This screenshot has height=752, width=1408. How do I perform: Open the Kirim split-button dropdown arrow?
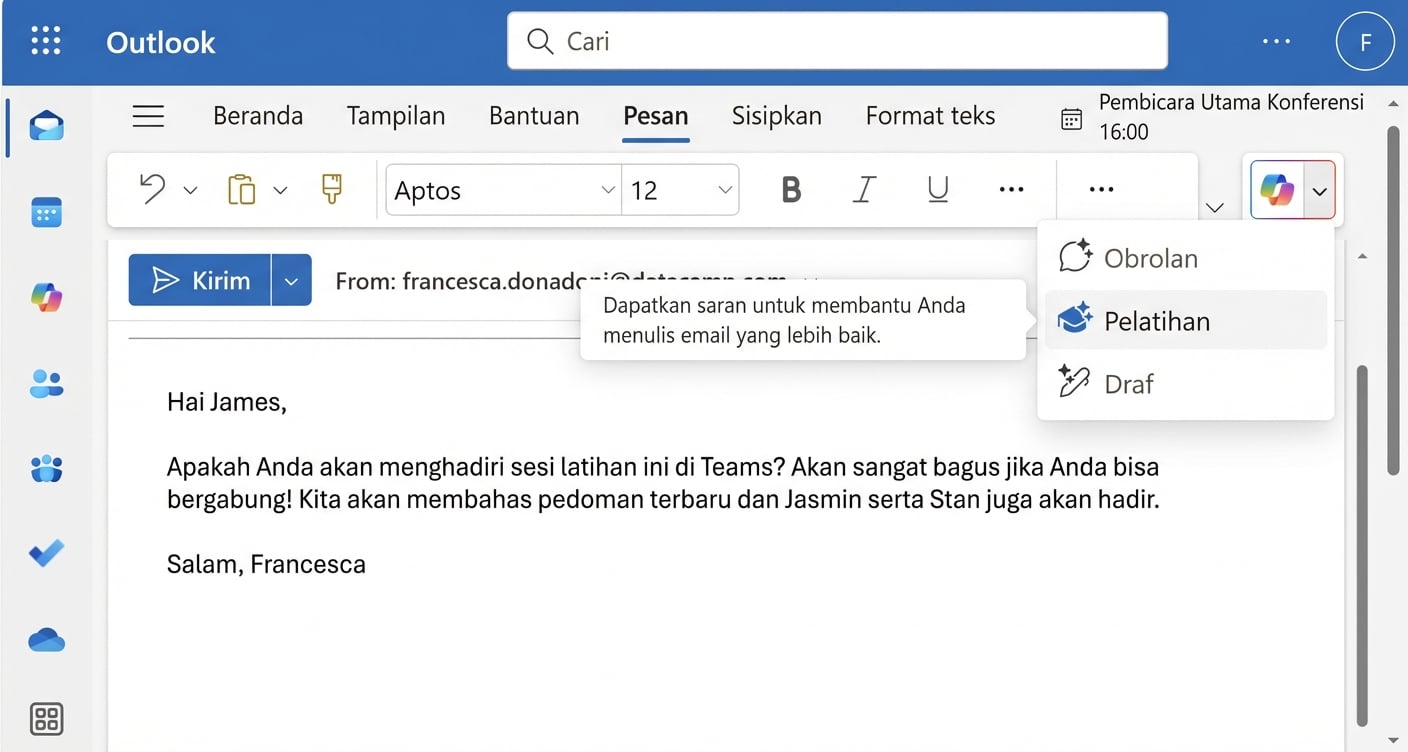(291, 280)
